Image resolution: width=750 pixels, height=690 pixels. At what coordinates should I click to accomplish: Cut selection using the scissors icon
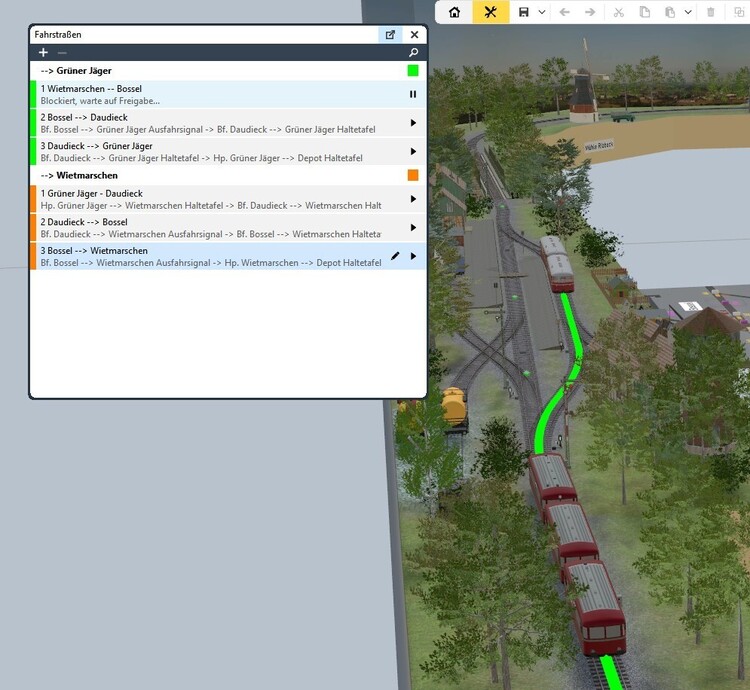pyautogui.click(x=619, y=12)
